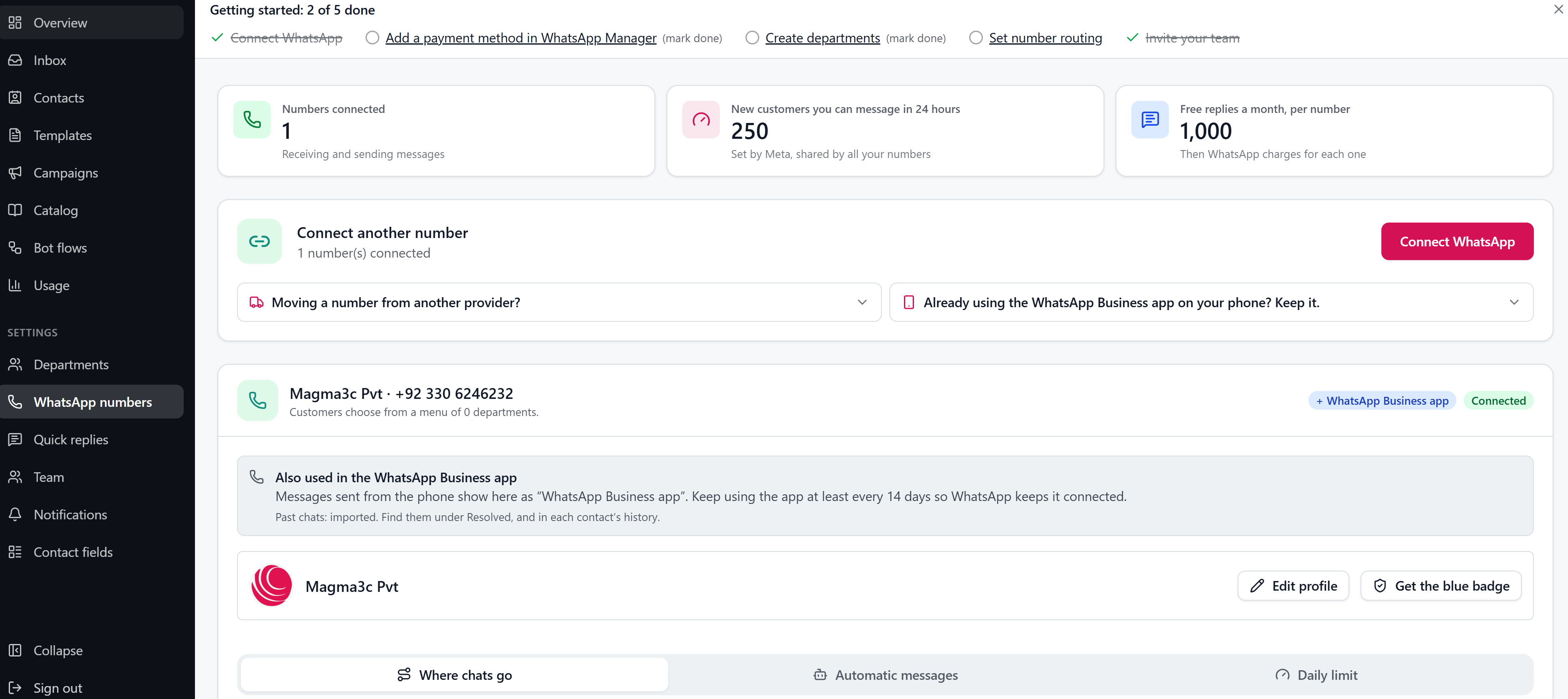The width and height of the screenshot is (1568, 699).
Task: Open the Create departments link
Action: click(x=822, y=38)
